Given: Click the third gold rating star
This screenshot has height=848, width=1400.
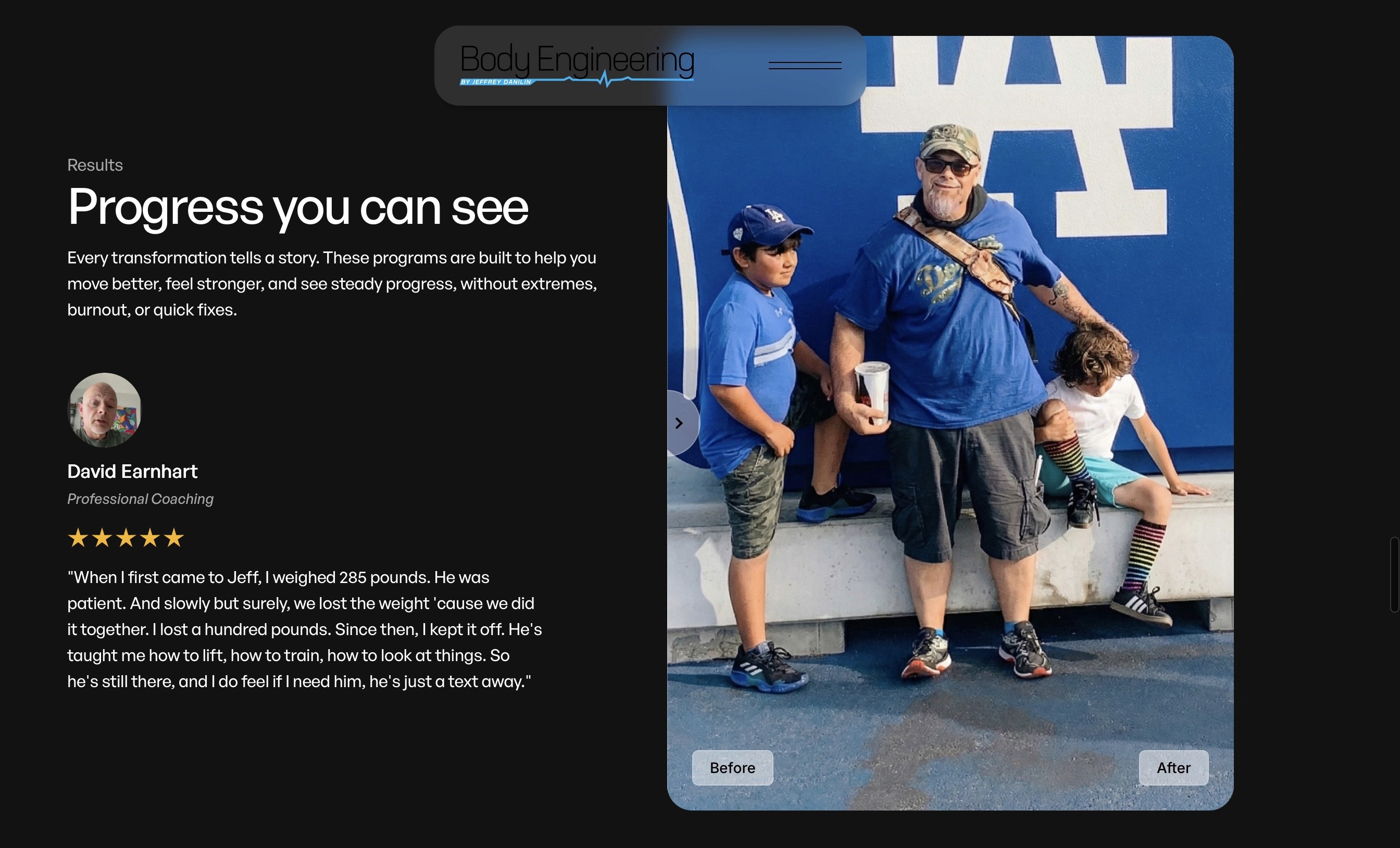Looking at the screenshot, I should (126, 537).
